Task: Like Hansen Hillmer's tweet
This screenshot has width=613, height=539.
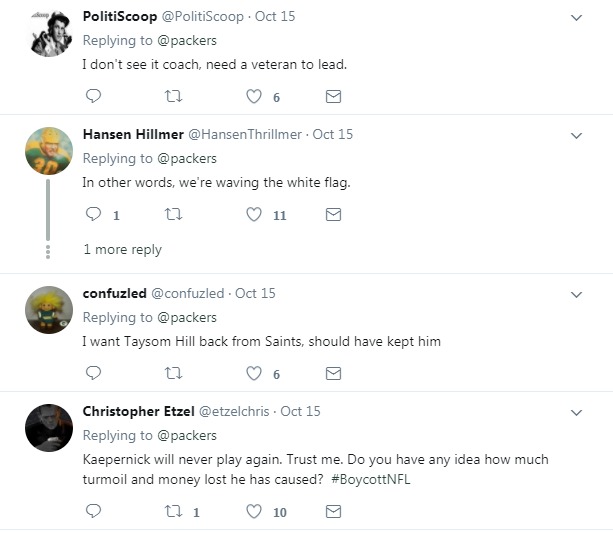Action: tap(254, 214)
